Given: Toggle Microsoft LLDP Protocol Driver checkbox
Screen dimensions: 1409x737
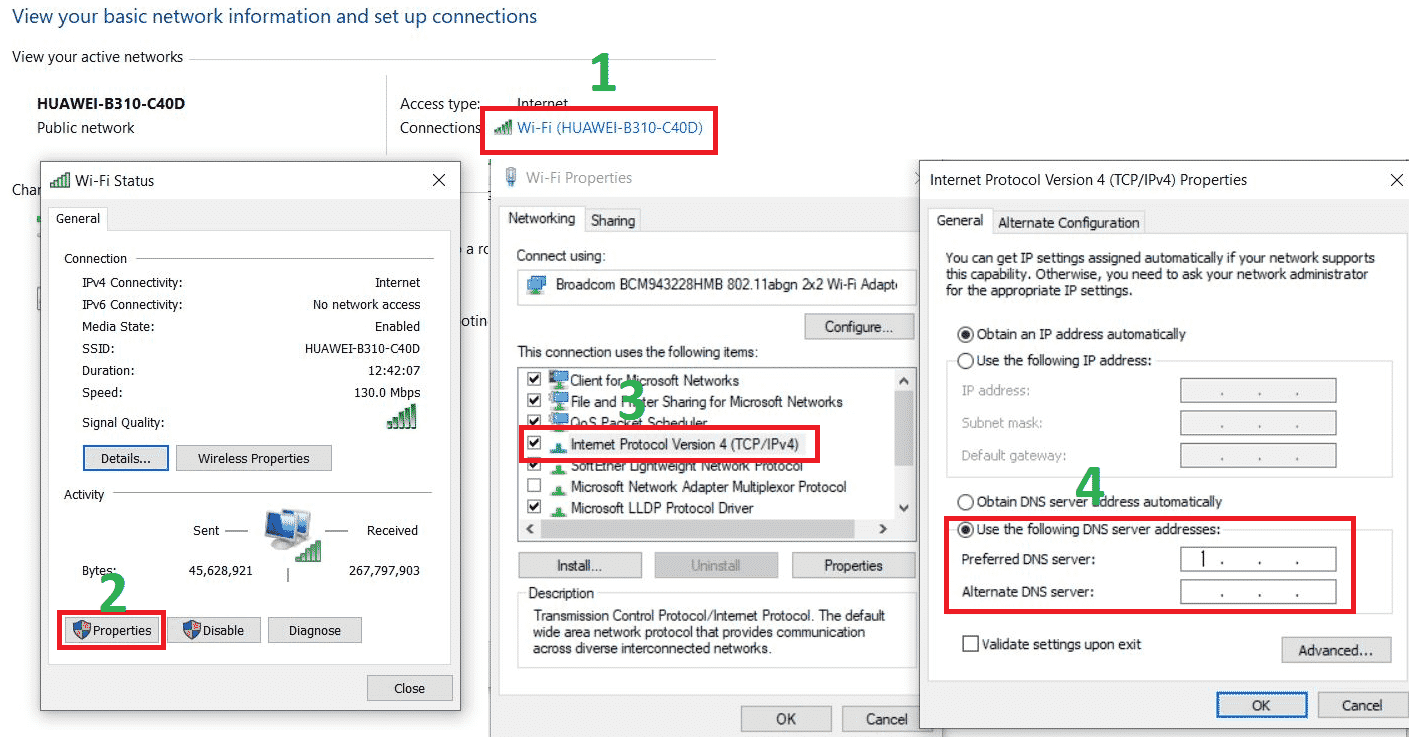Looking at the screenshot, I should click(x=534, y=508).
